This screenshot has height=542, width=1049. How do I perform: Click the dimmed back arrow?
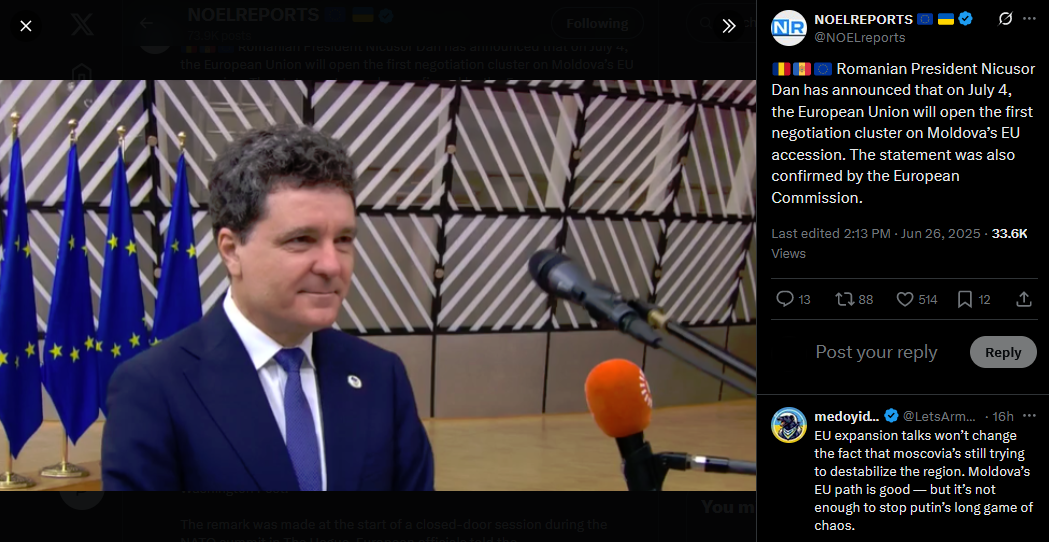(146, 23)
